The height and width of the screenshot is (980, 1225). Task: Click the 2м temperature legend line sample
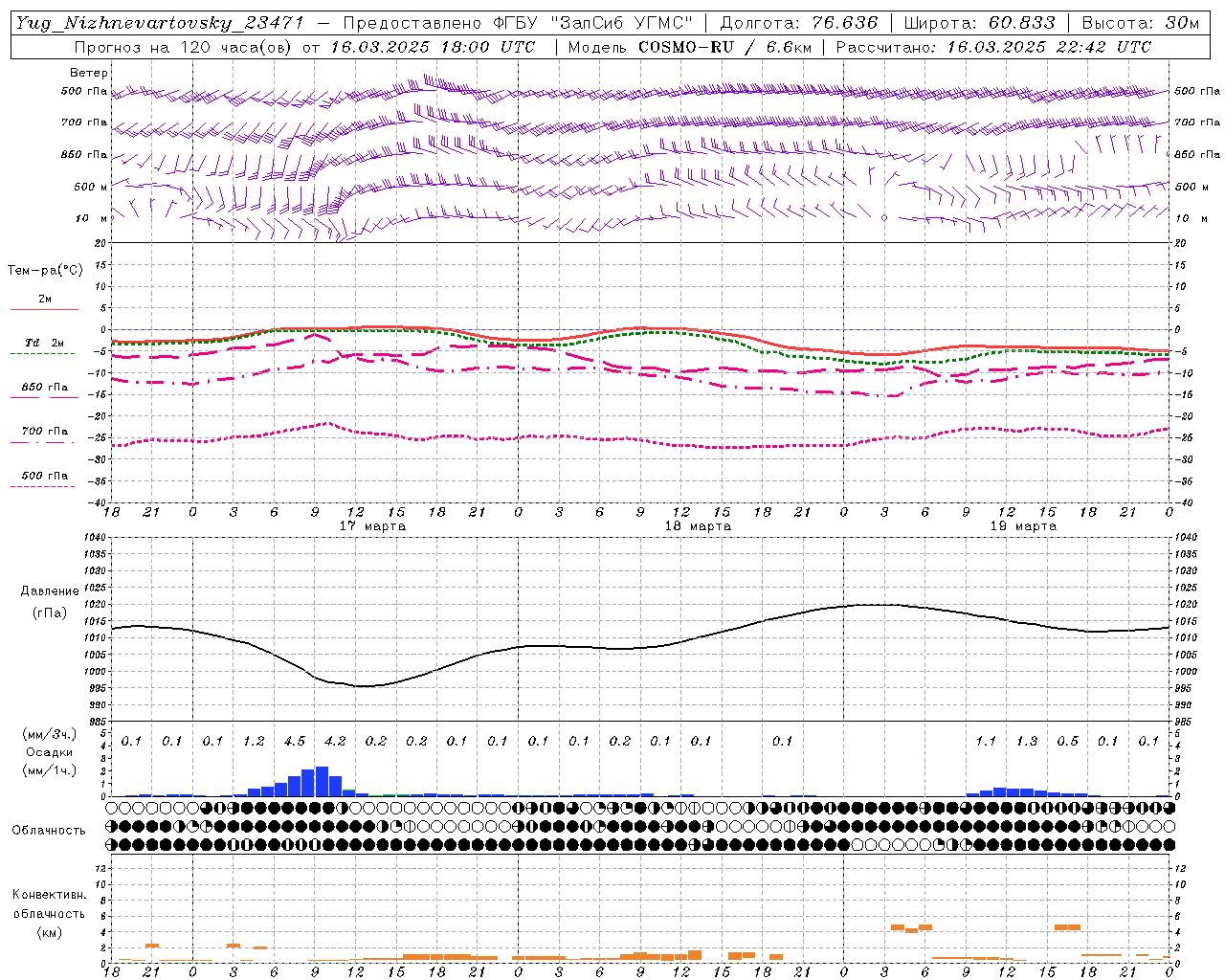[44, 309]
